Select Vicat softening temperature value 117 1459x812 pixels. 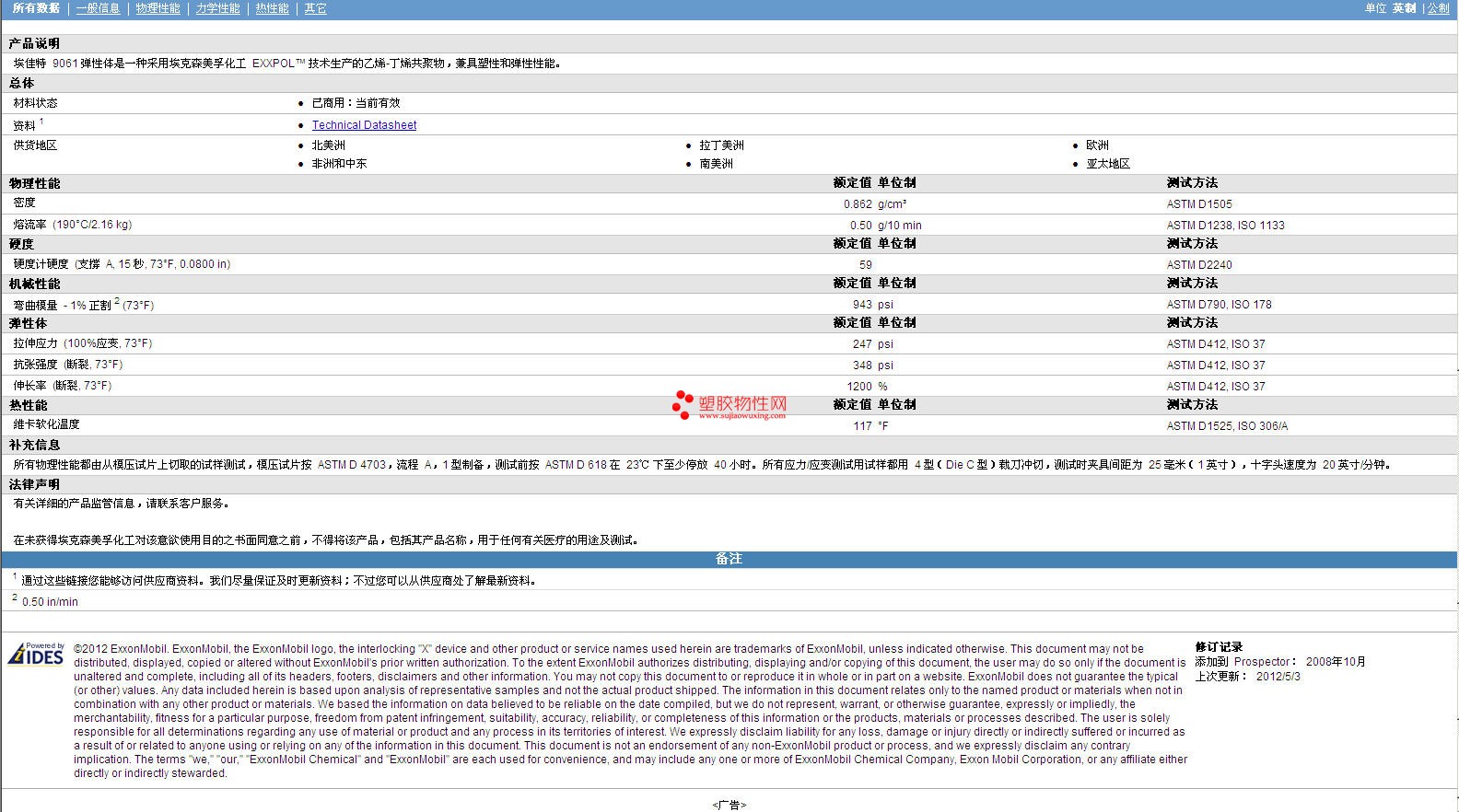[x=862, y=426]
